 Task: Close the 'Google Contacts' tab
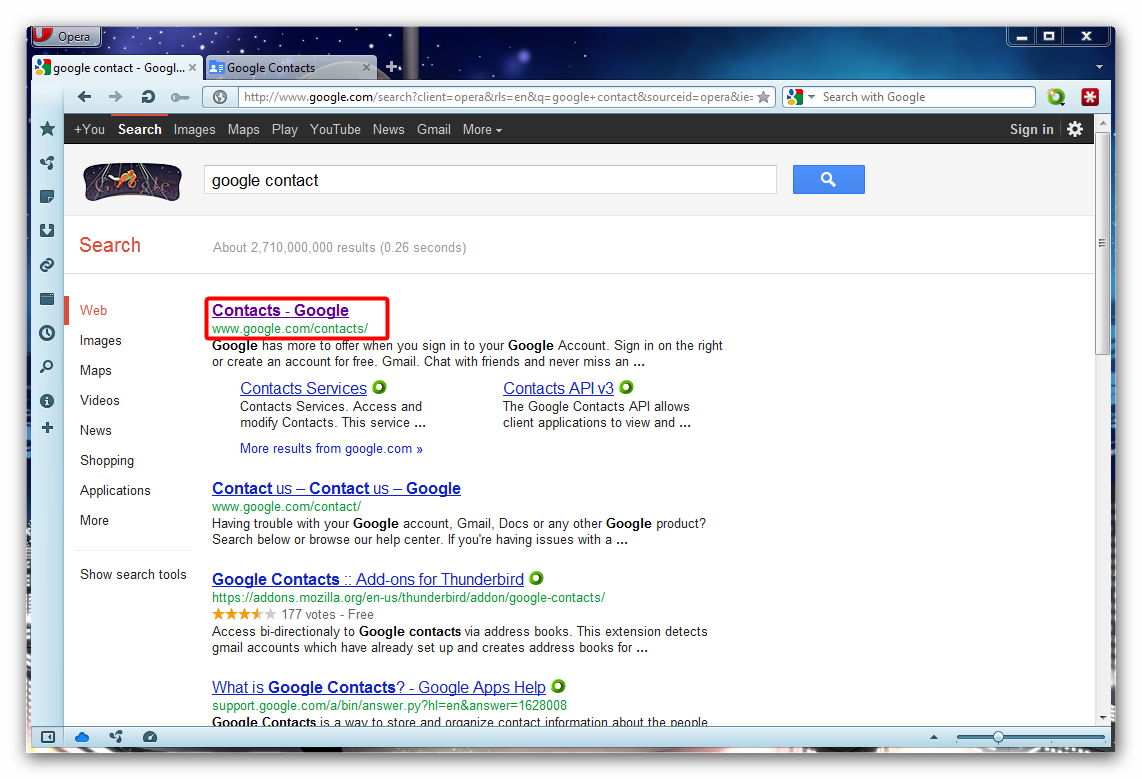(366, 68)
